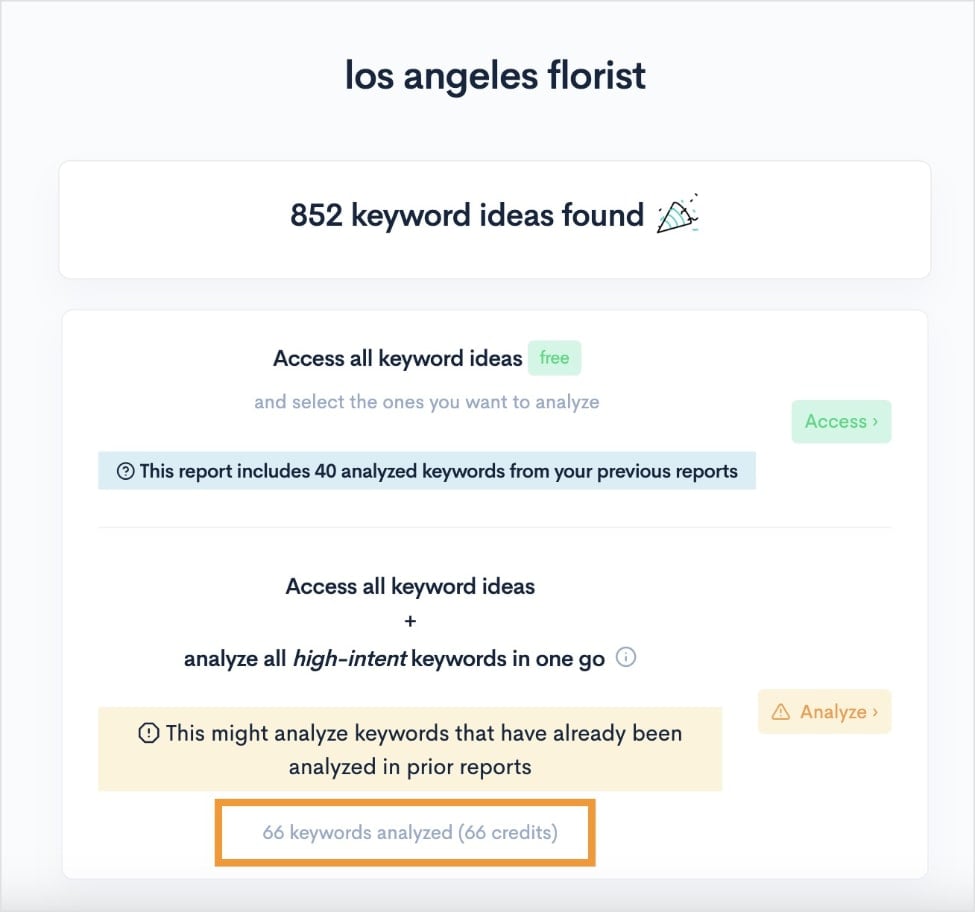The height and width of the screenshot is (912, 975).
Task: Click the yellow prior reports warning banner
Action: [x=408, y=746]
